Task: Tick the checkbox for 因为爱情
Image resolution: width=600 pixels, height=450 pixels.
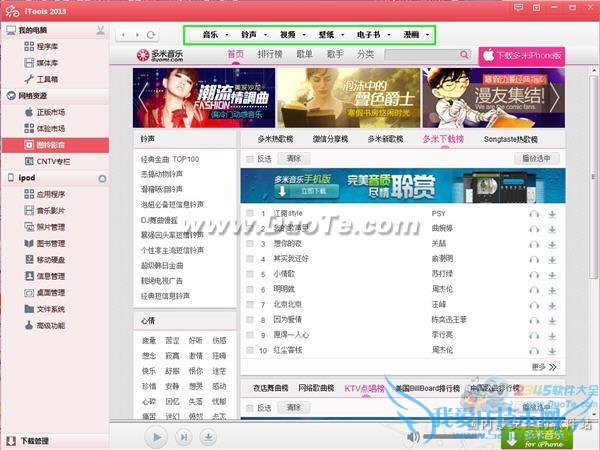Action: [x=250, y=320]
